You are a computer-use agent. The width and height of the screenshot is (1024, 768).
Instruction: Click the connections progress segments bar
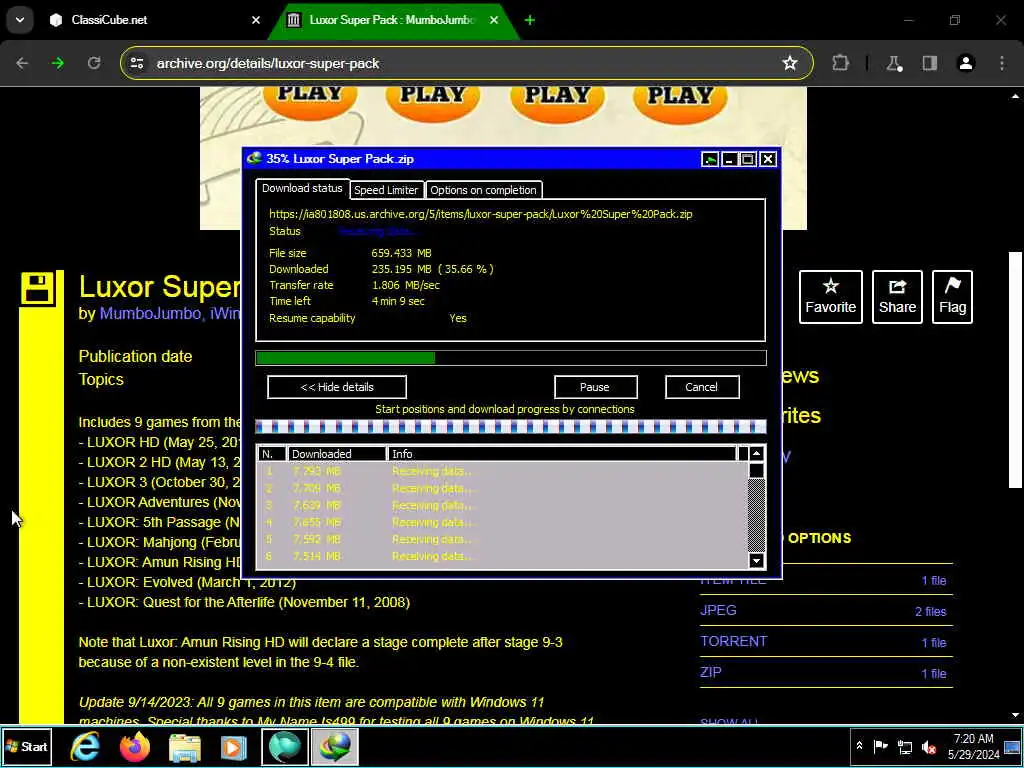[x=511, y=427]
